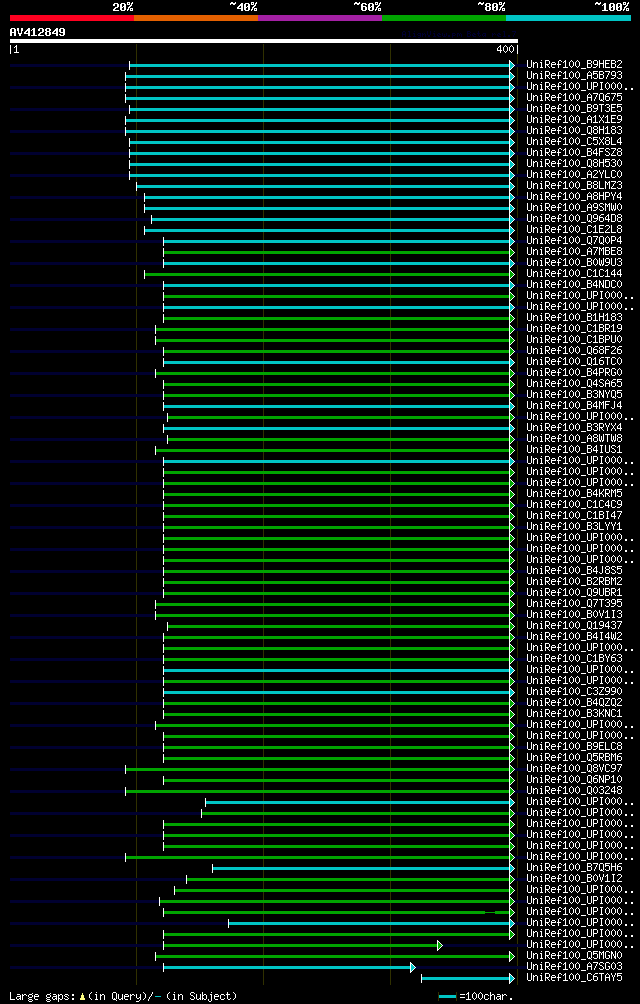Select label UniRef100_B3NYQ5

(x=573, y=394)
